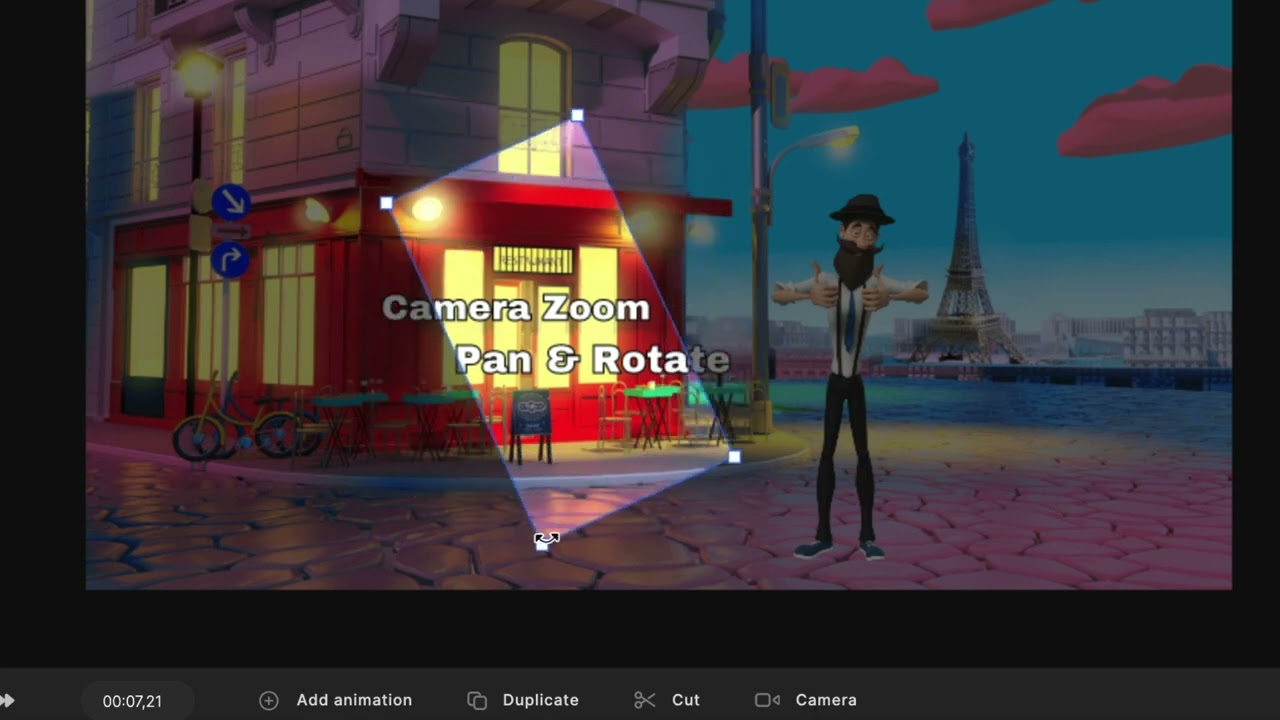Click the Eiffel Tower in the background

point(966,260)
